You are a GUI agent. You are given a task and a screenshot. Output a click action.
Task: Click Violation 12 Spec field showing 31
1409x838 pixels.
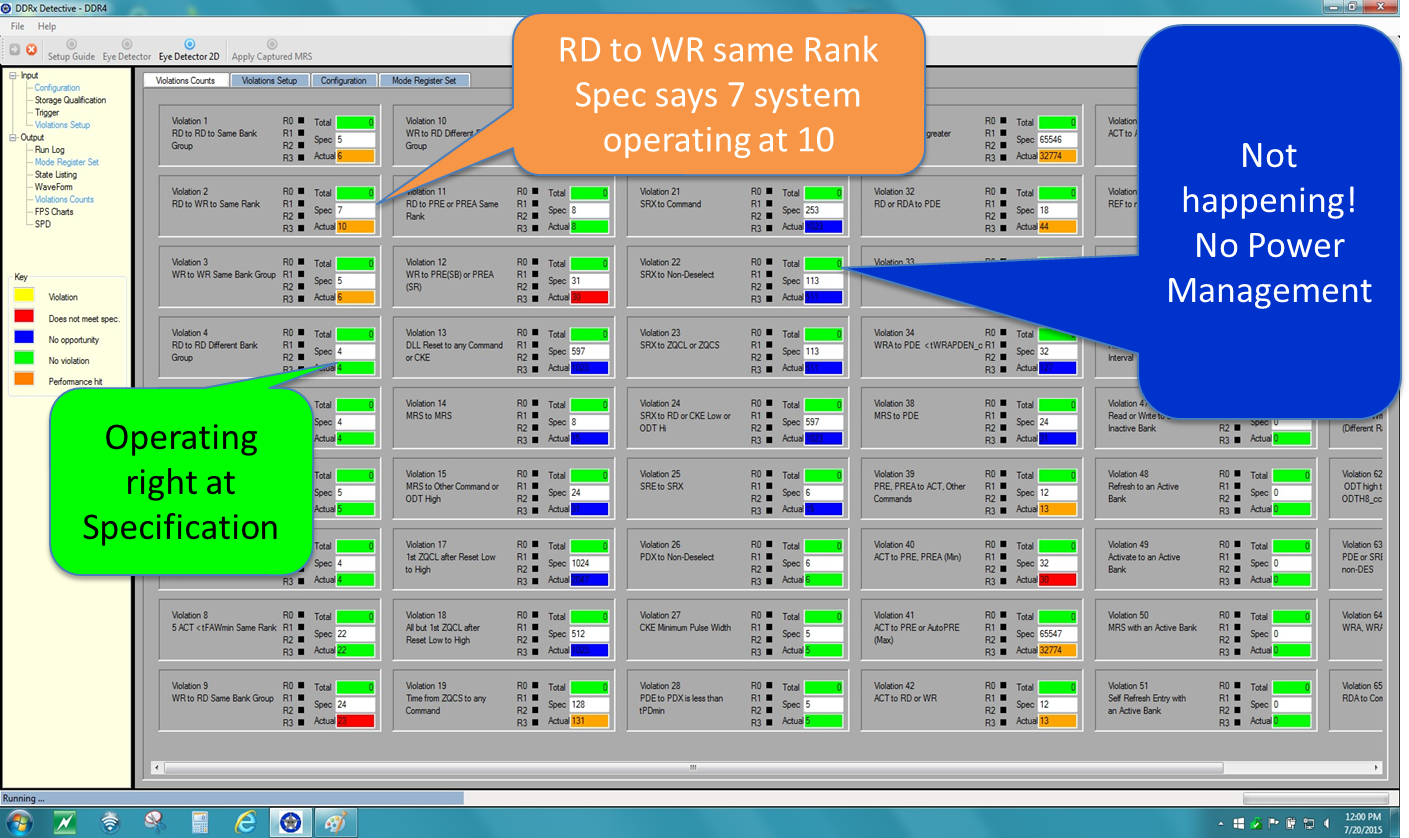coord(589,281)
